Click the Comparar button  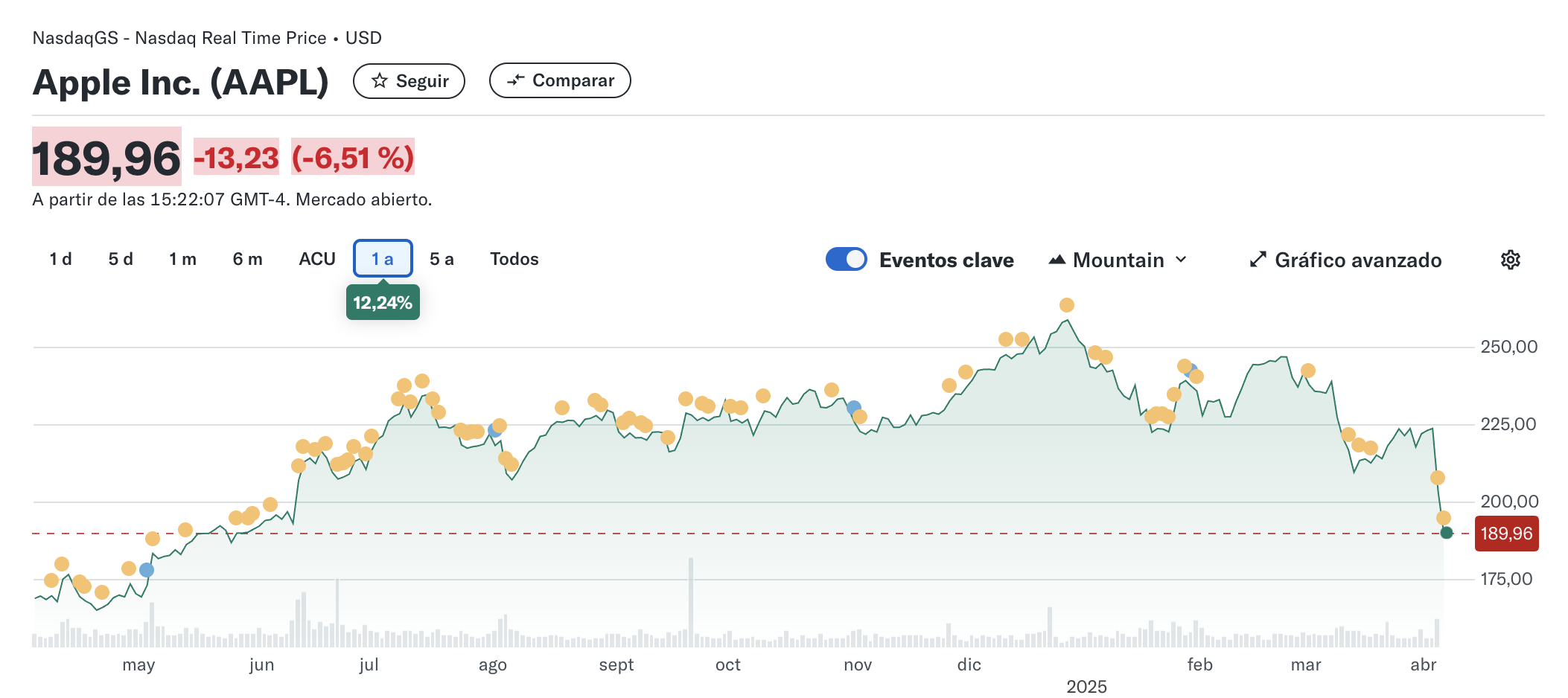[560, 80]
